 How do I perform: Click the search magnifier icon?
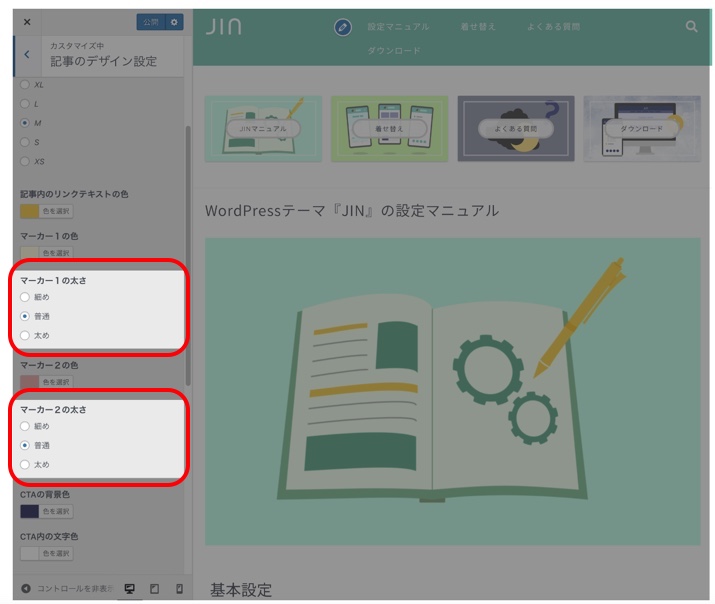click(x=692, y=26)
